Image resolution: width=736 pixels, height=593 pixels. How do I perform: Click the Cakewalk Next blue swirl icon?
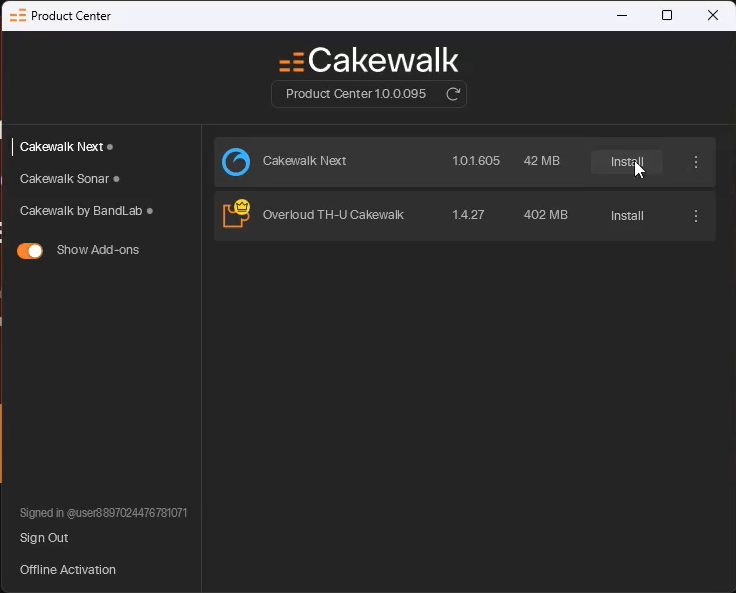236,162
